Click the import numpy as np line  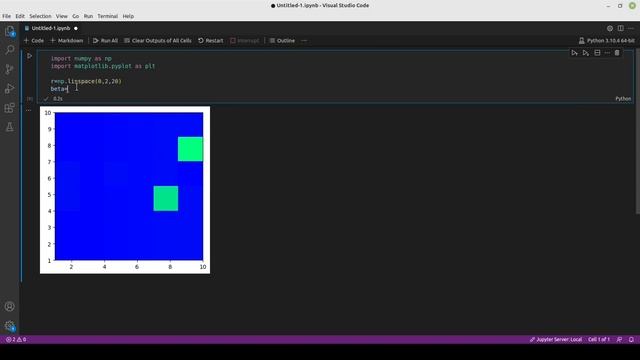tap(81, 58)
